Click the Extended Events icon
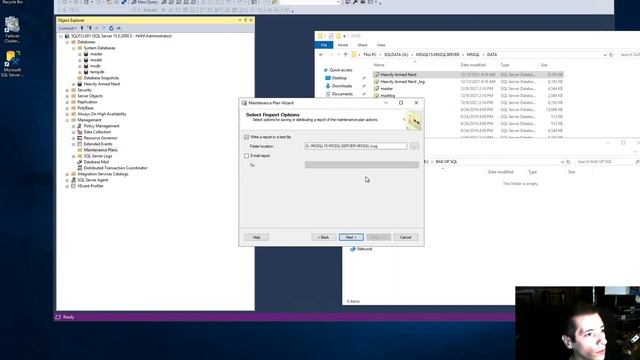Screen dimensions: 640x360 click(80, 144)
